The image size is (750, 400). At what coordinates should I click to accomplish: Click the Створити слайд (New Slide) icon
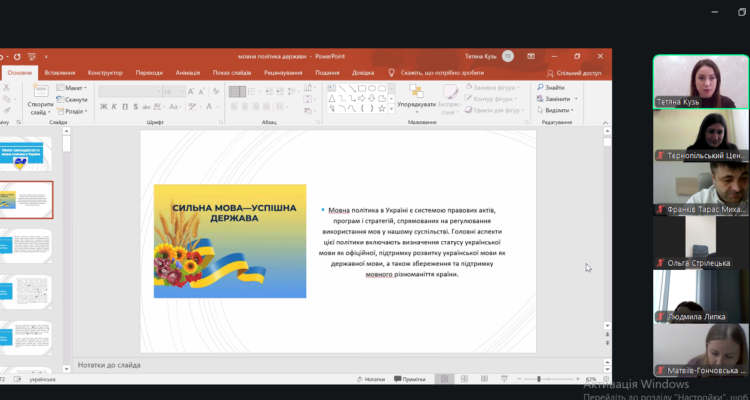[x=40, y=91]
